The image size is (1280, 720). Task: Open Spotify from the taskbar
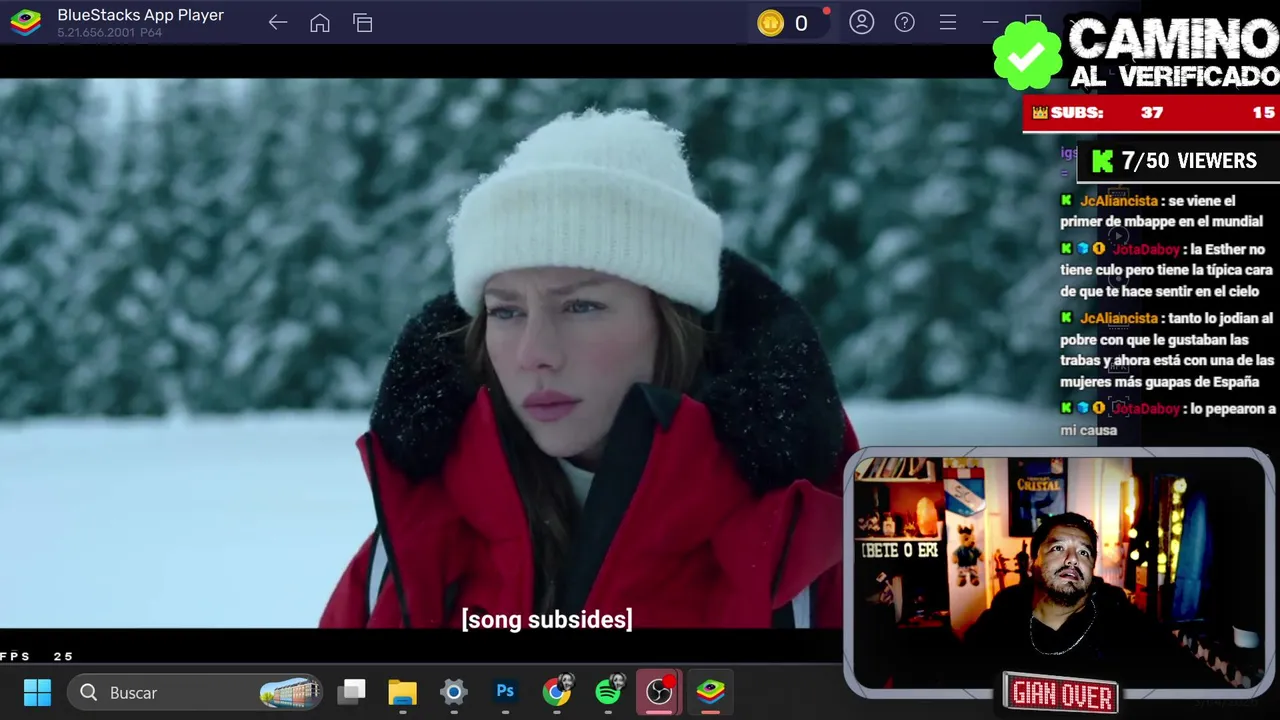(608, 691)
